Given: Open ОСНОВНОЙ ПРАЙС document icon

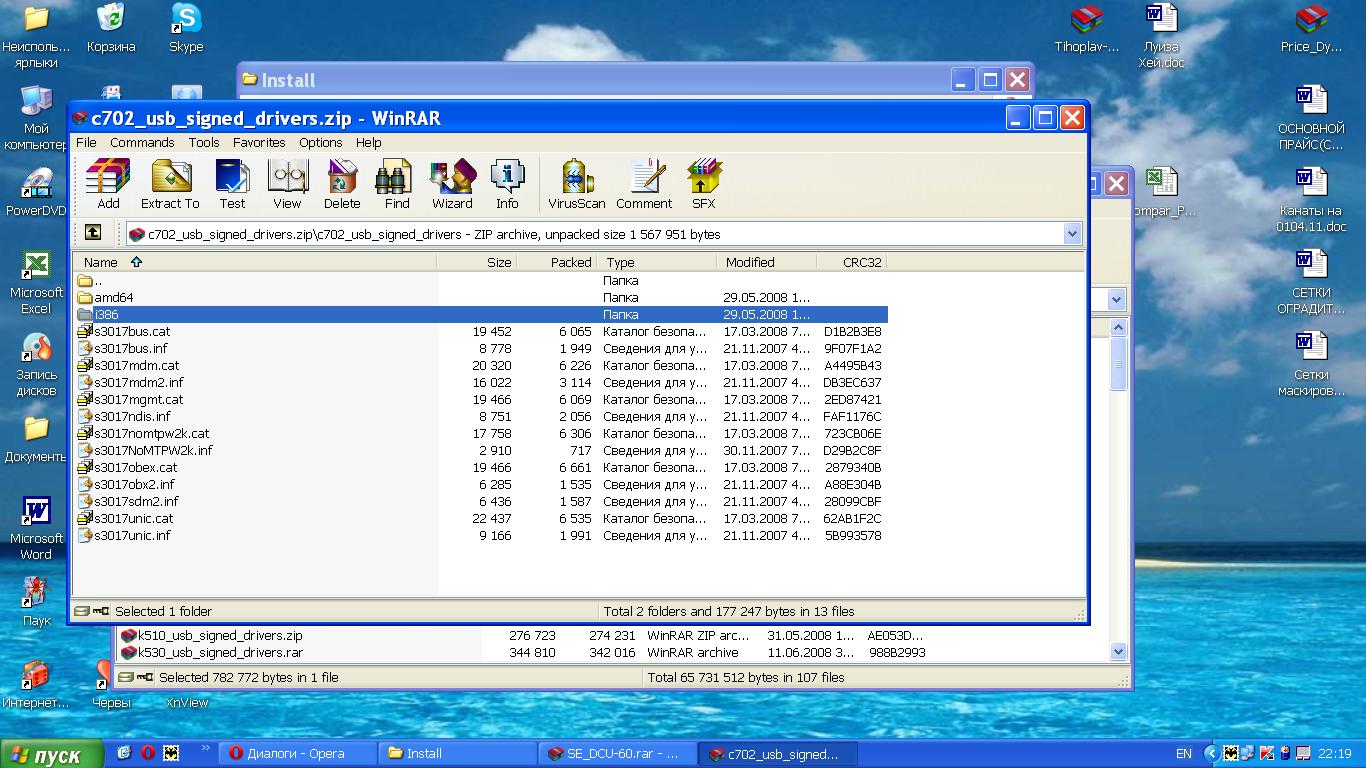Looking at the screenshot, I should (x=1311, y=118).
